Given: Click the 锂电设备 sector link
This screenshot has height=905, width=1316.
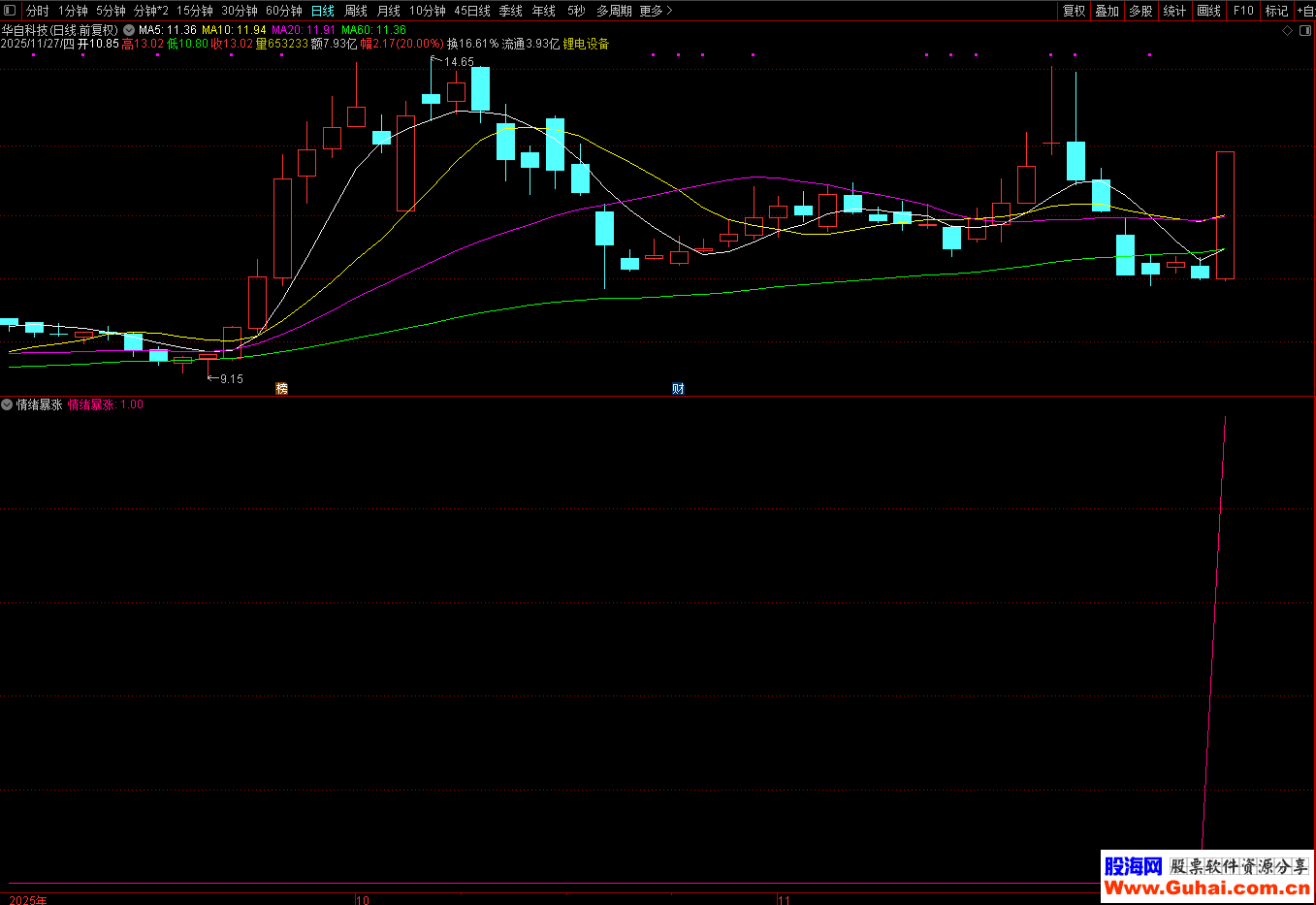Looking at the screenshot, I should 586,44.
